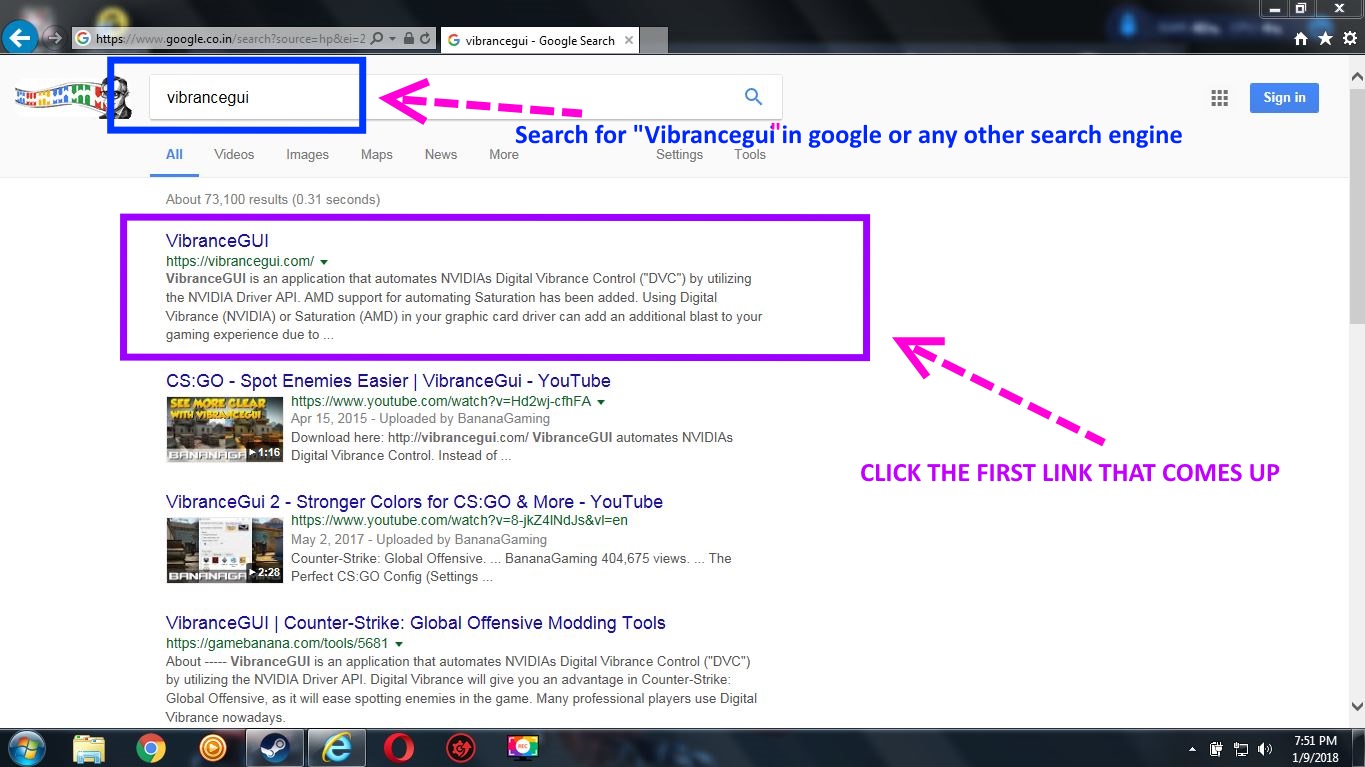Click the volume speaker tray icon
The height and width of the screenshot is (767, 1365).
(1265, 748)
